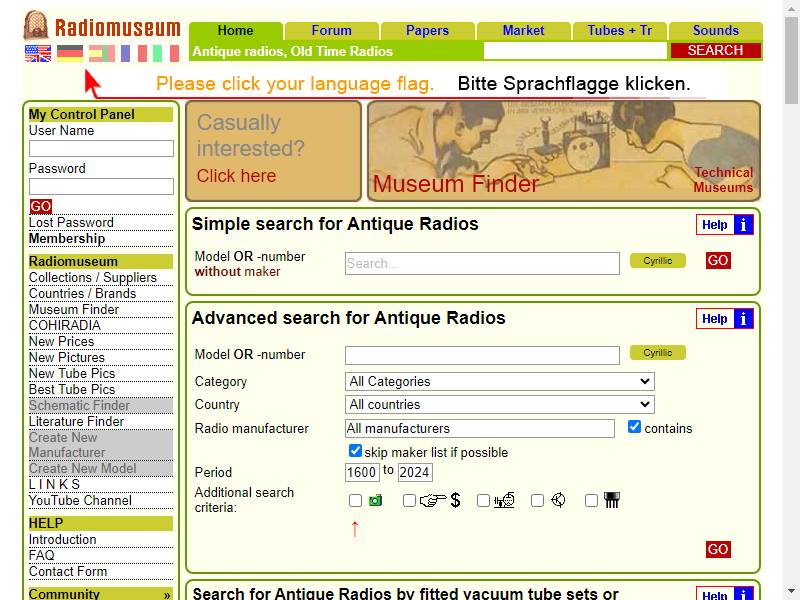Check the box next to the pointing hand dollar icon

[409, 501]
